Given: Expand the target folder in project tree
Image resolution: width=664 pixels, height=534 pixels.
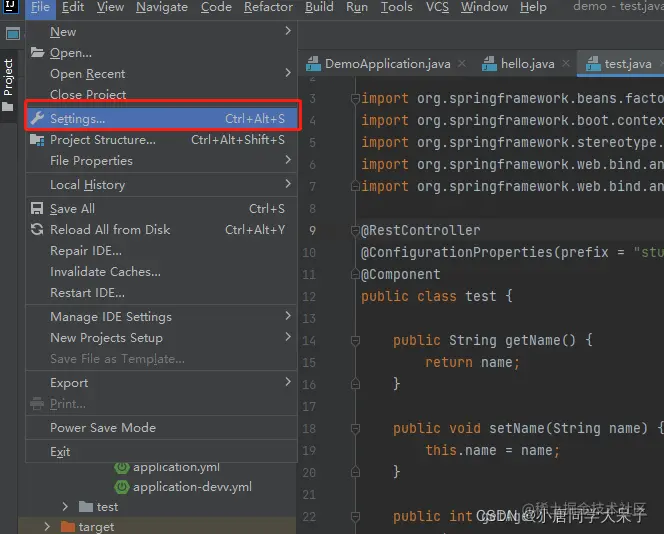Looking at the screenshot, I should (x=47, y=527).
